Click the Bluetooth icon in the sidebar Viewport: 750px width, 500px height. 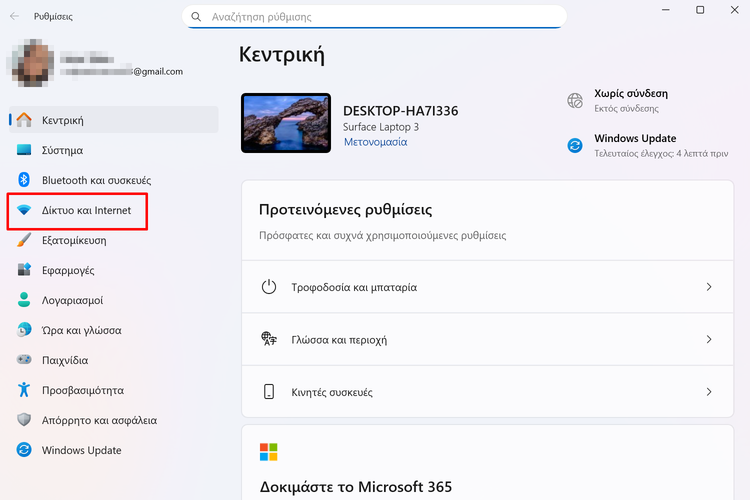pos(25,180)
